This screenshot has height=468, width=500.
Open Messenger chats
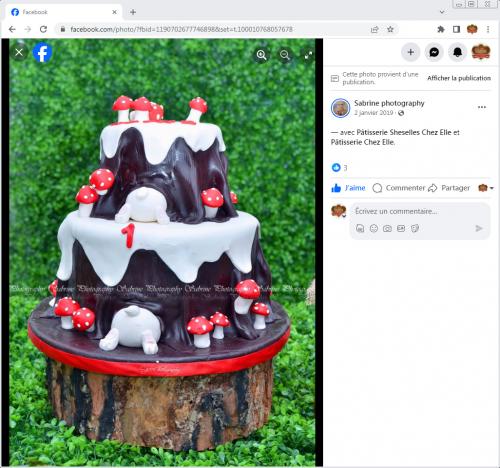tap(434, 52)
